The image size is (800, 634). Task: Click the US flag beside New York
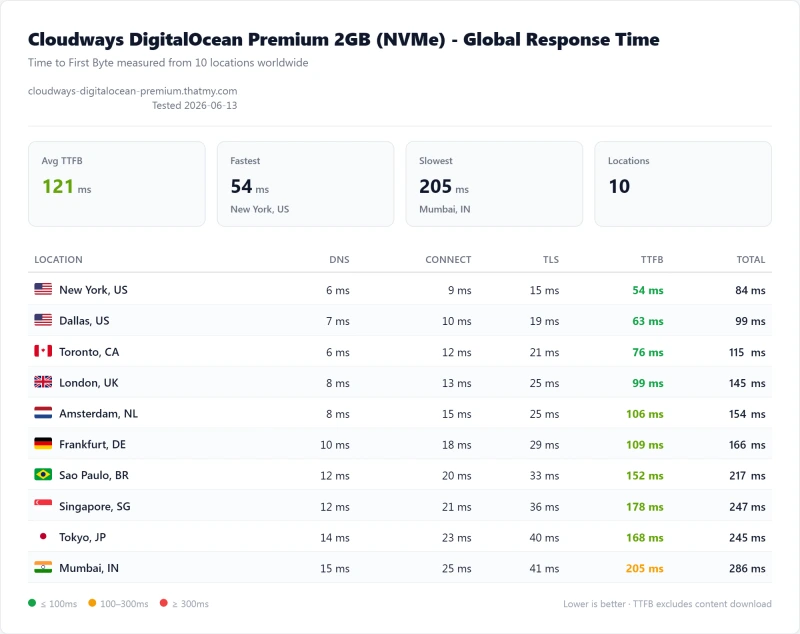click(x=43, y=289)
